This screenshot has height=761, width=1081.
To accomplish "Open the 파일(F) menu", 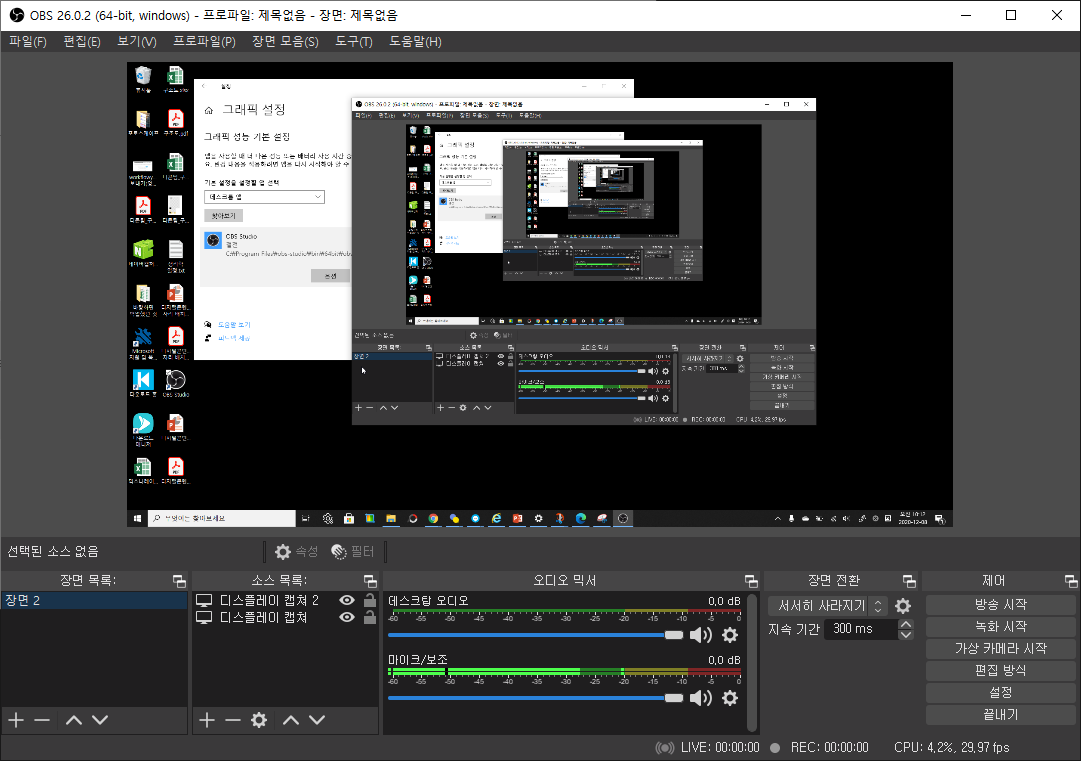I will [x=28, y=41].
